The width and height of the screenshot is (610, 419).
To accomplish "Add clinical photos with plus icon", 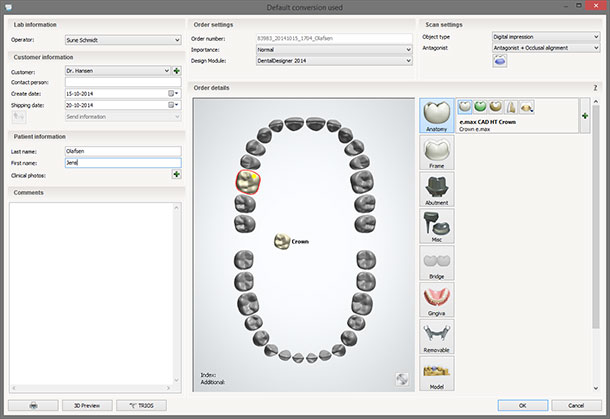I will coord(177,174).
